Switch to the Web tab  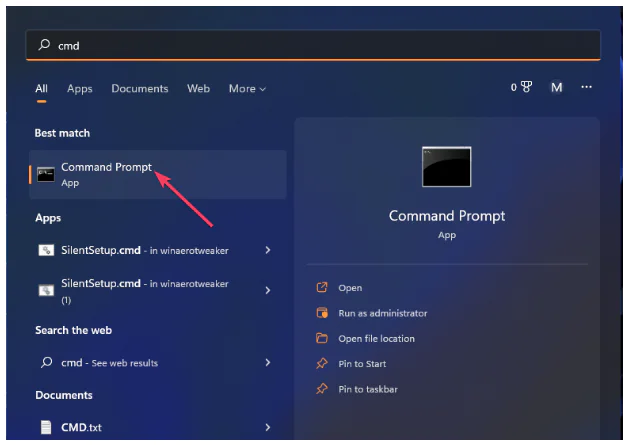pos(199,89)
